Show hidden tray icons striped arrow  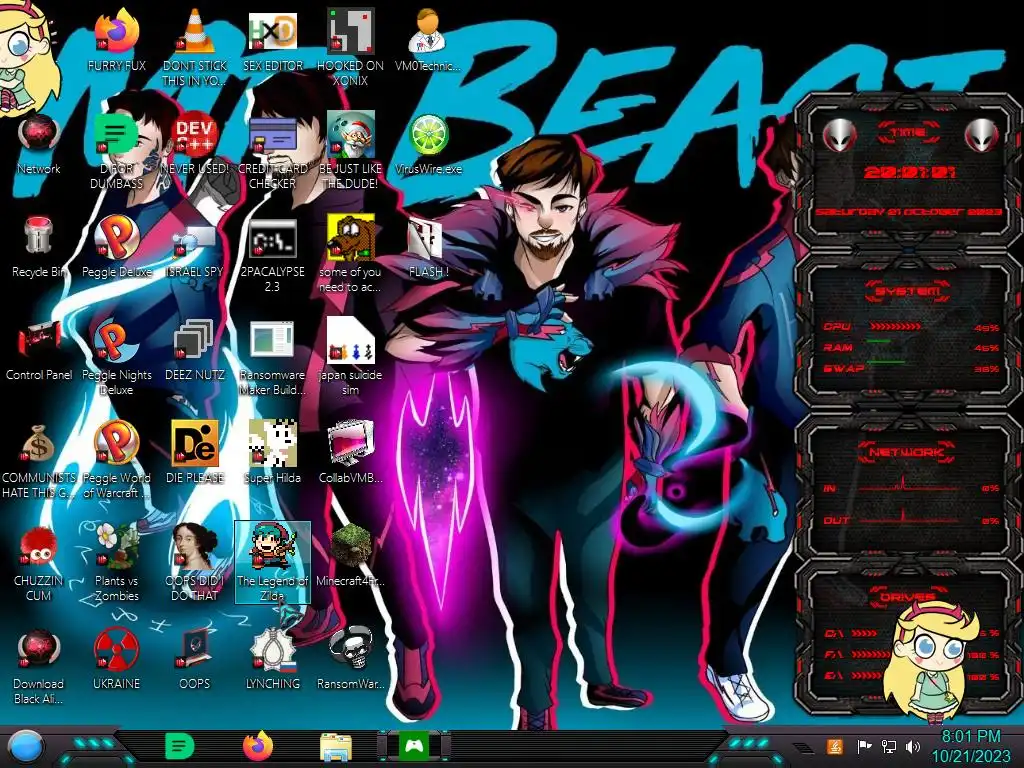803,746
